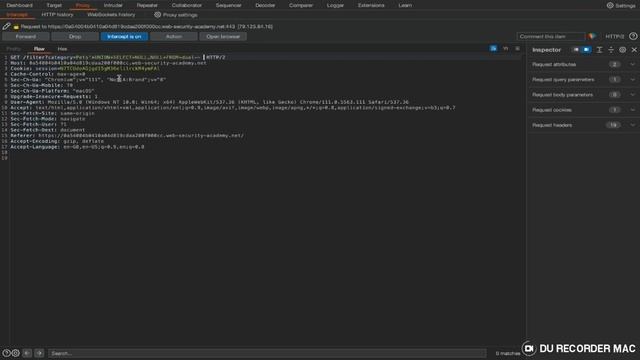Open the Extensions tab

371,5
